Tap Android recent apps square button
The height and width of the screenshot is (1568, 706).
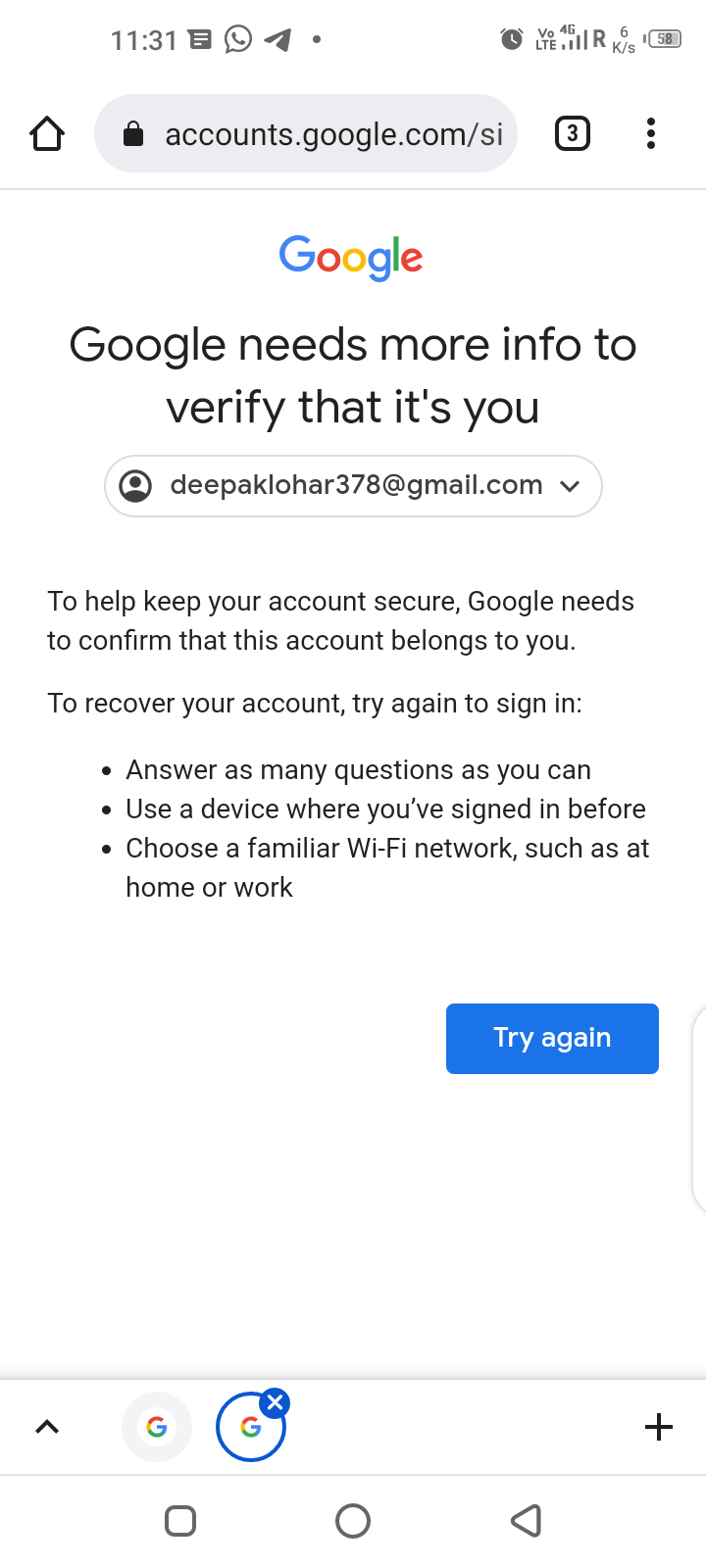coord(180,1521)
